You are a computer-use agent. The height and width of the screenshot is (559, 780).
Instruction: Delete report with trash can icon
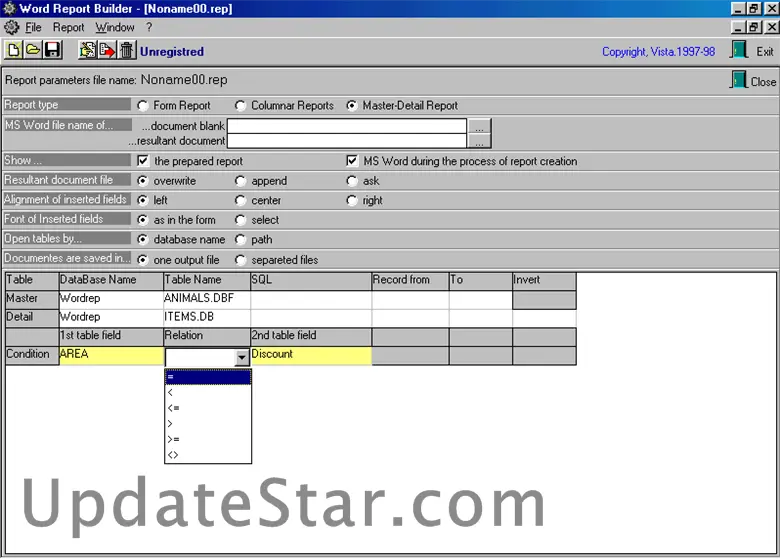[126, 50]
